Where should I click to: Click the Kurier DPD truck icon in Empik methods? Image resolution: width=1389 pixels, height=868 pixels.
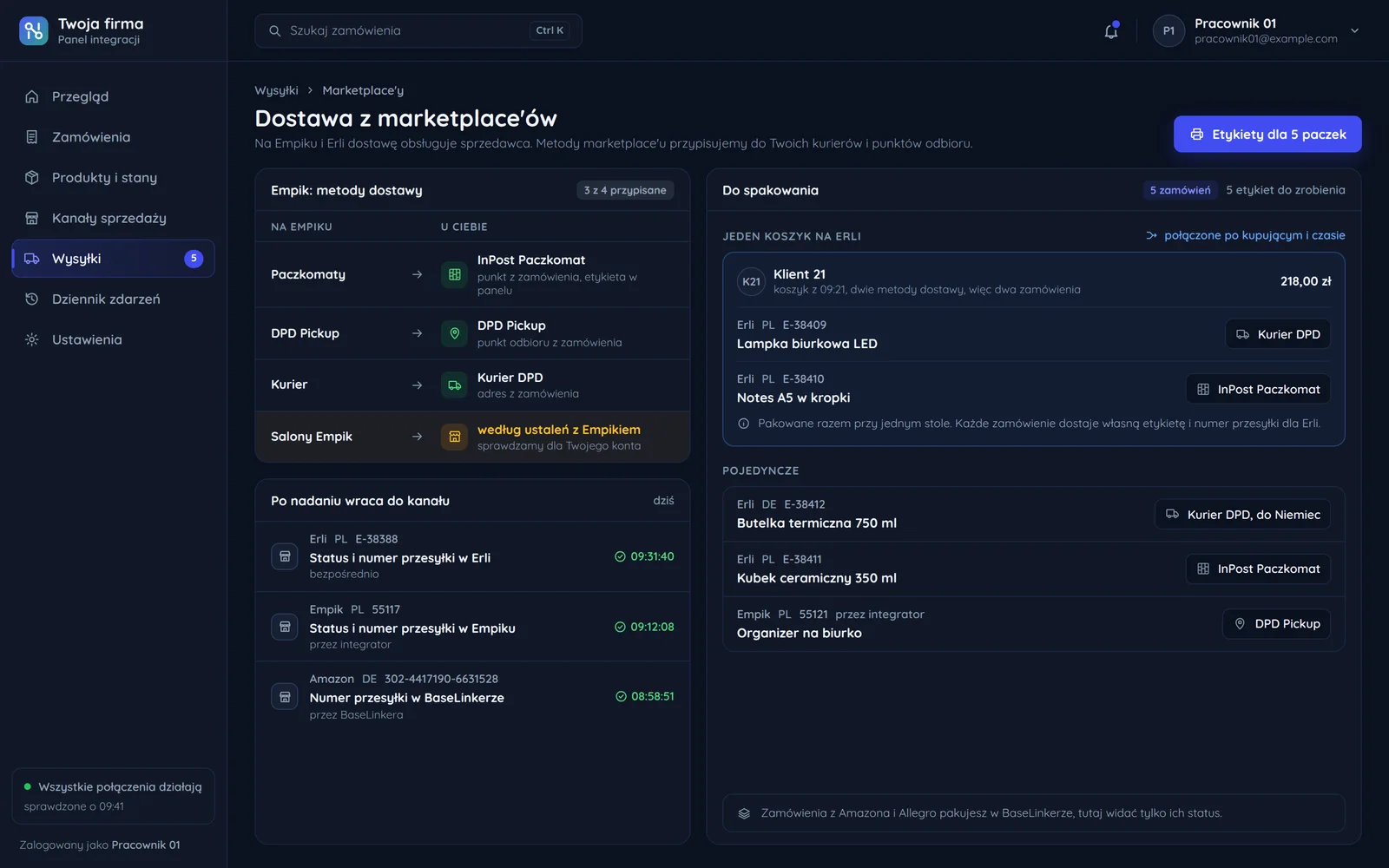(x=454, y=385)
